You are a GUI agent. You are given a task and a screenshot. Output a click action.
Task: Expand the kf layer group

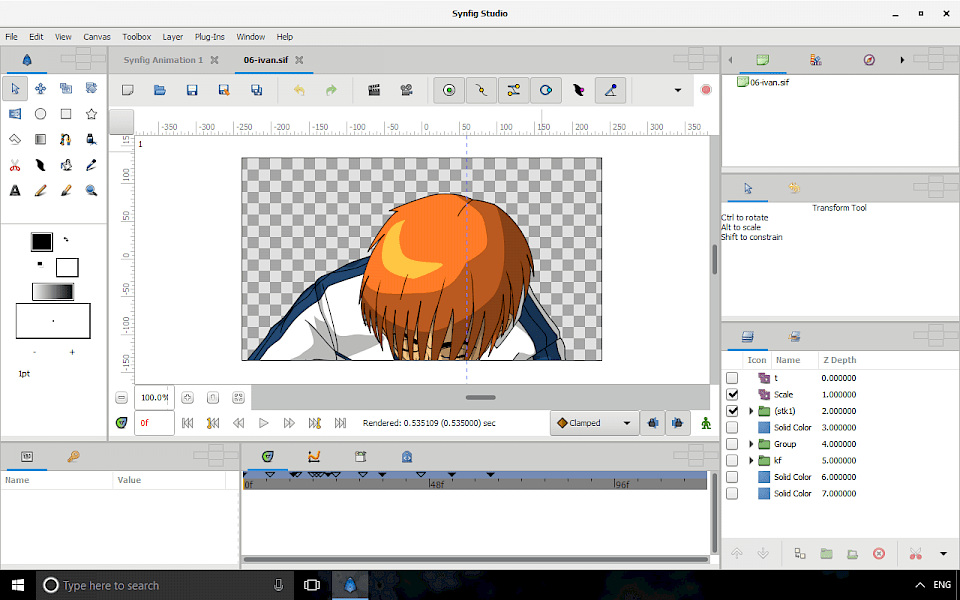point(751,460)
